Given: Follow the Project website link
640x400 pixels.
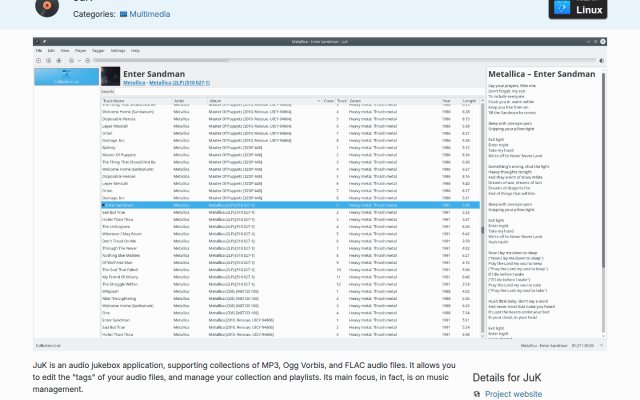Looking at the screenshot, I should pos(513,394).
